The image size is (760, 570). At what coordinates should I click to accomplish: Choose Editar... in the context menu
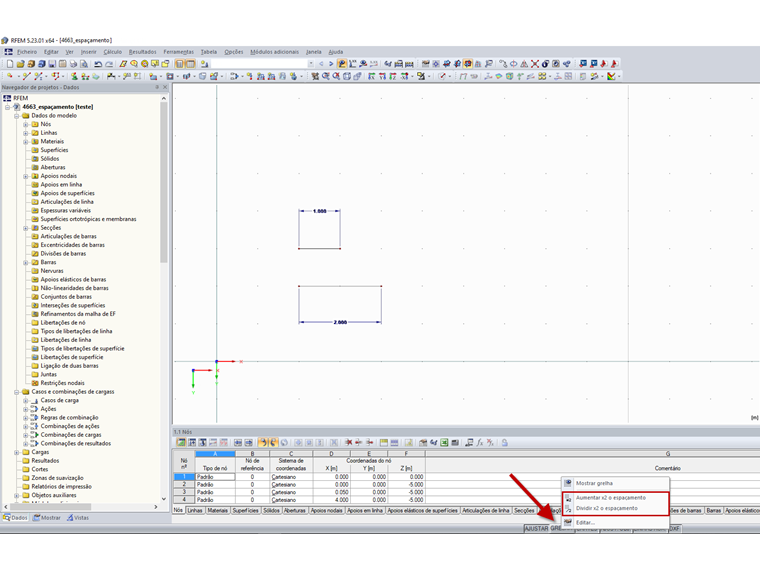(616, 522)
